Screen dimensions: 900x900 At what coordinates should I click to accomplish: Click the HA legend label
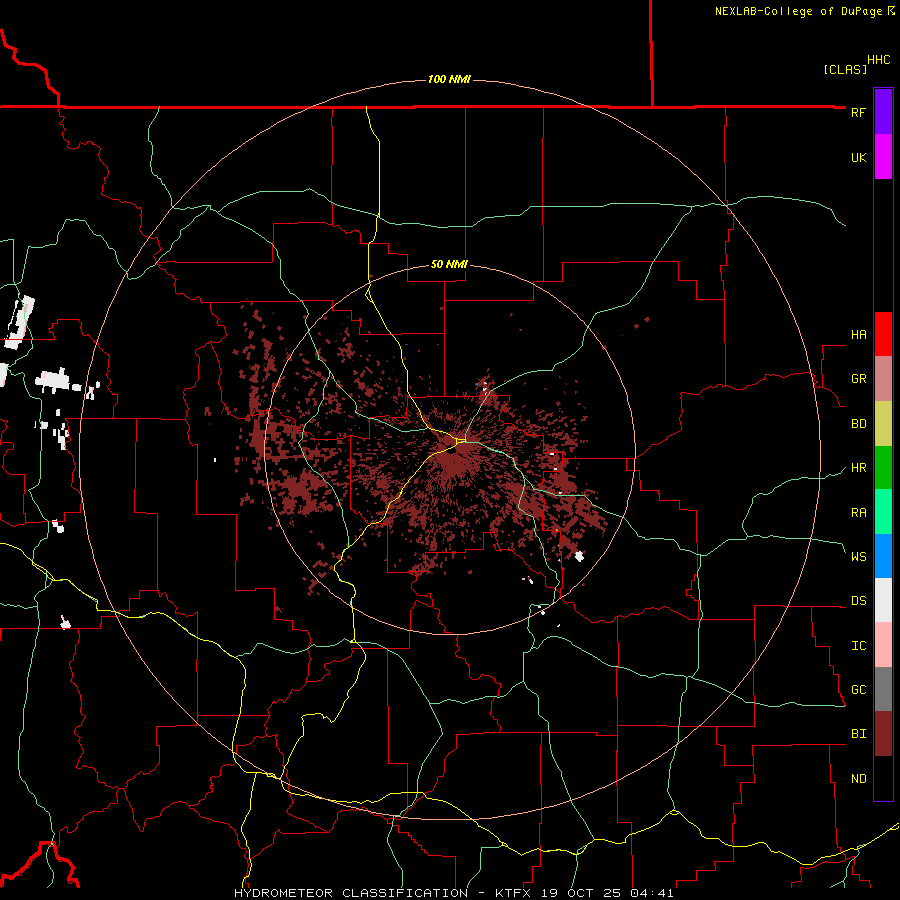858,335
